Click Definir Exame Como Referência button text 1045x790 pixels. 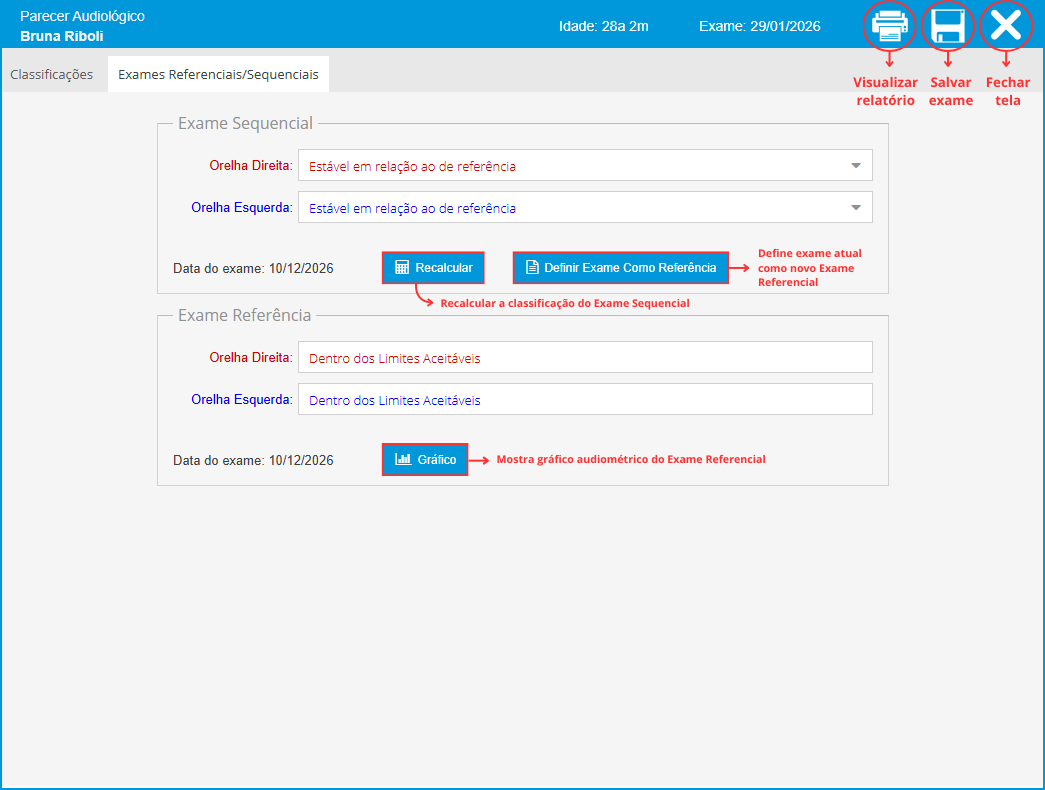point(630,268)
